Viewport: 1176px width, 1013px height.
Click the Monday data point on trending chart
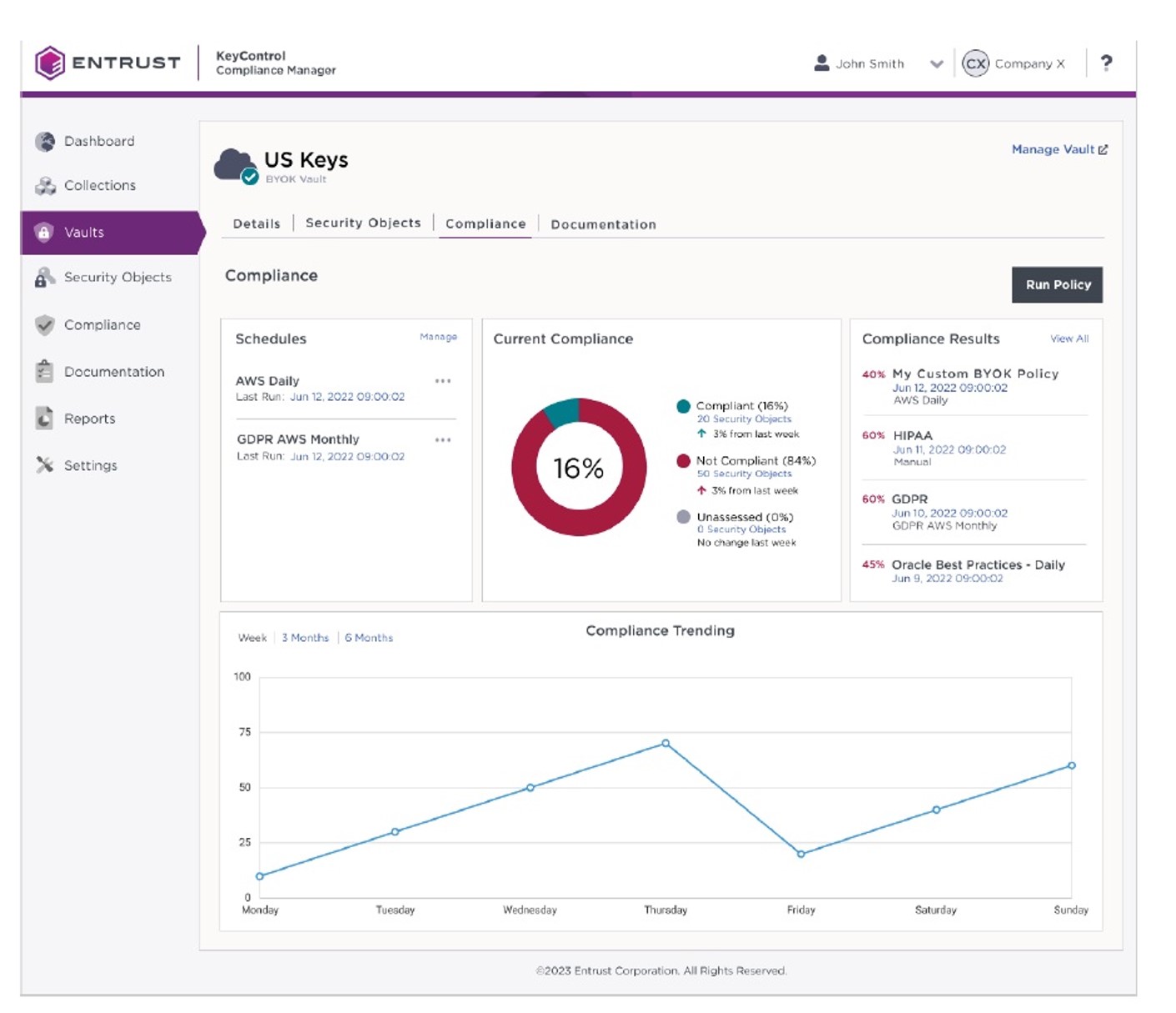pos(259,876)
